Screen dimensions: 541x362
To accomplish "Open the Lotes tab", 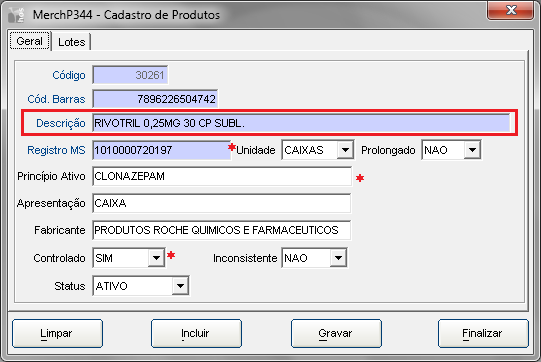I will pyautogui.click(x=71, y=42).
